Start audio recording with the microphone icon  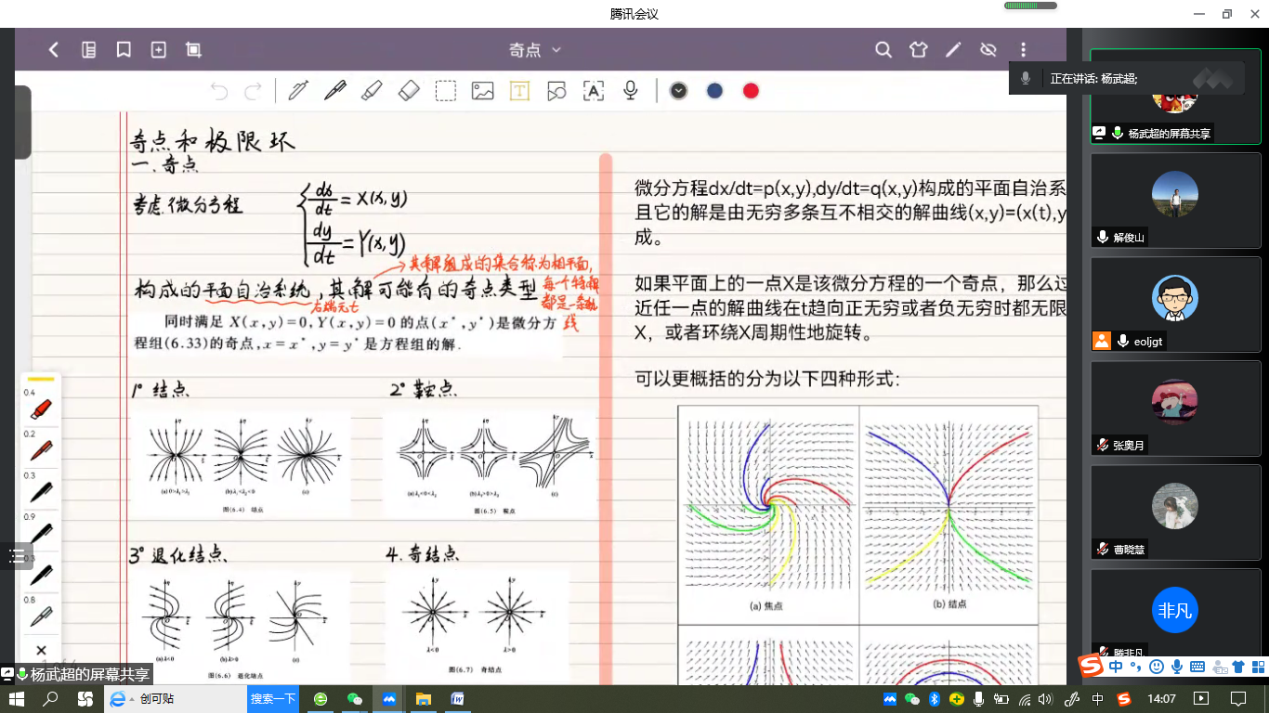(630, 91)
